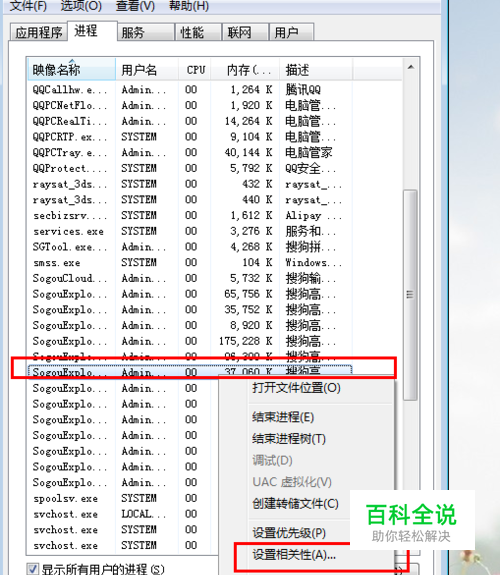Switch to the 应用程序 tab
The height and width of the screenshot is (575, 500).
coord(39,32)
